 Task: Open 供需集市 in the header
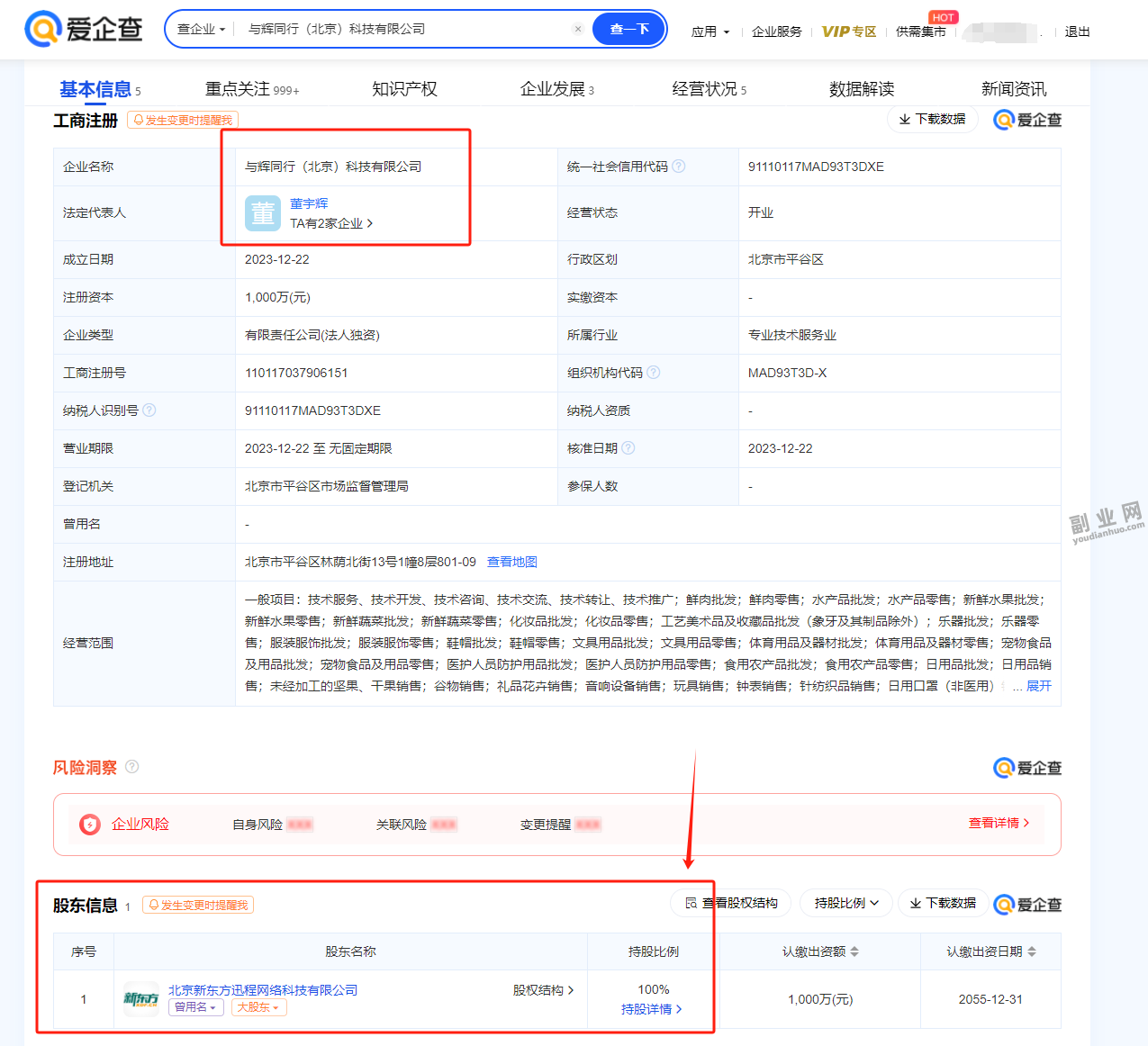(x=921, y=32)
